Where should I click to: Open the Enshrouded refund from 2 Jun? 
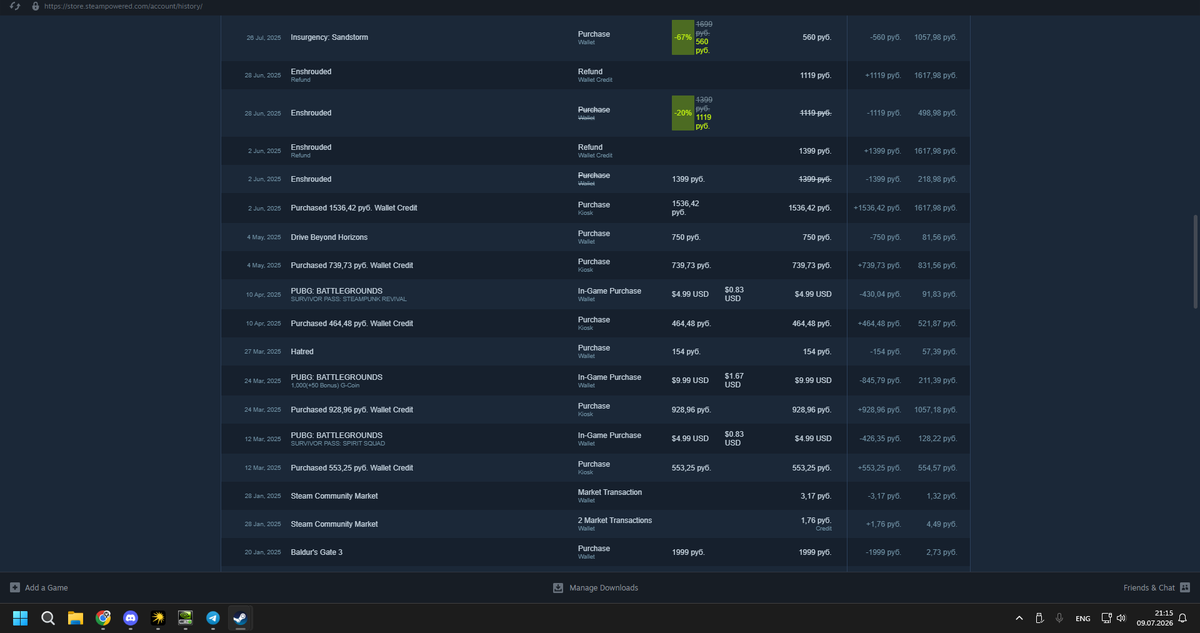(x=596, y=151)
